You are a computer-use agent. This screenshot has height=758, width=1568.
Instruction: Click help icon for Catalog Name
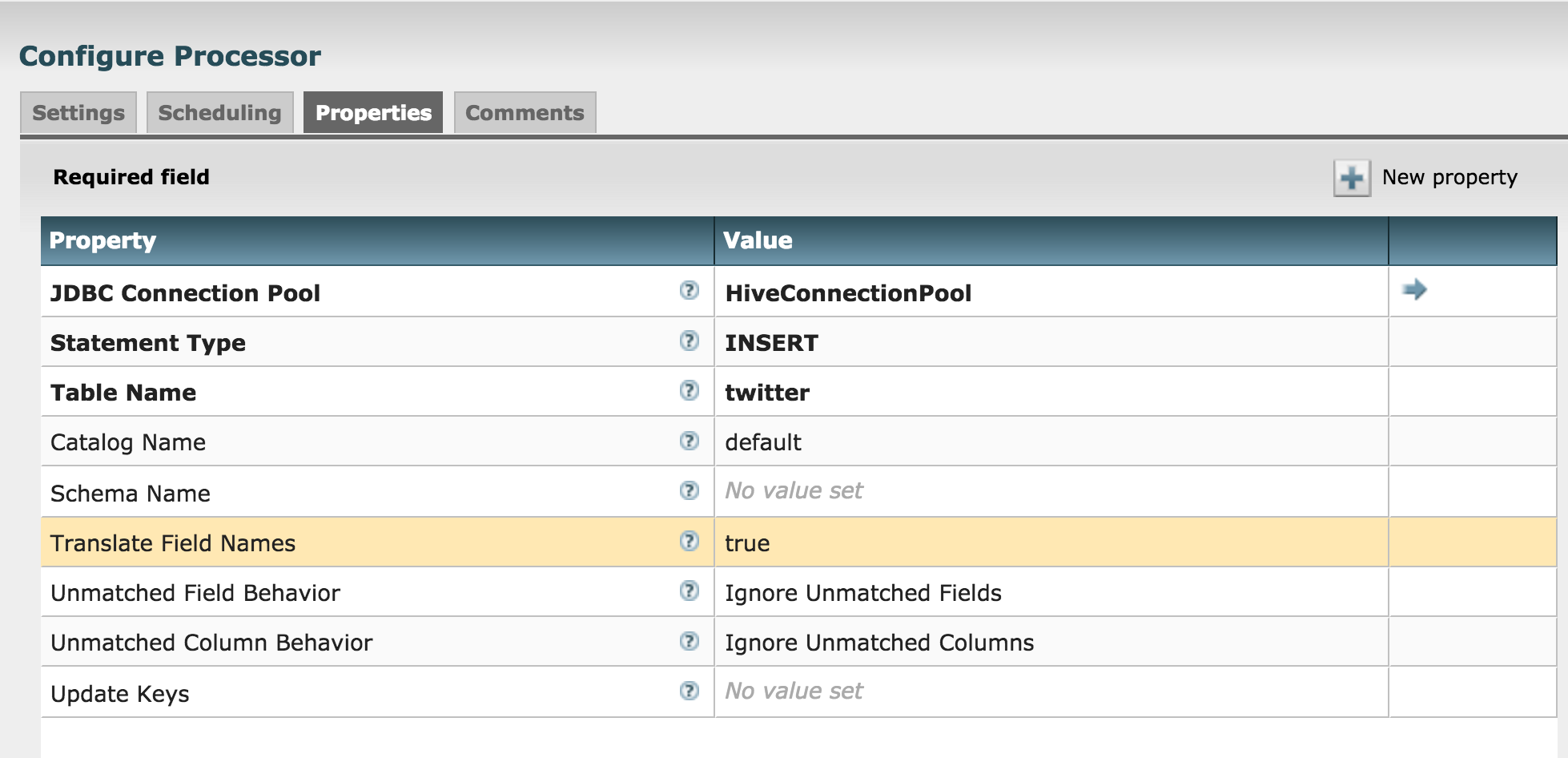(689, 441)
